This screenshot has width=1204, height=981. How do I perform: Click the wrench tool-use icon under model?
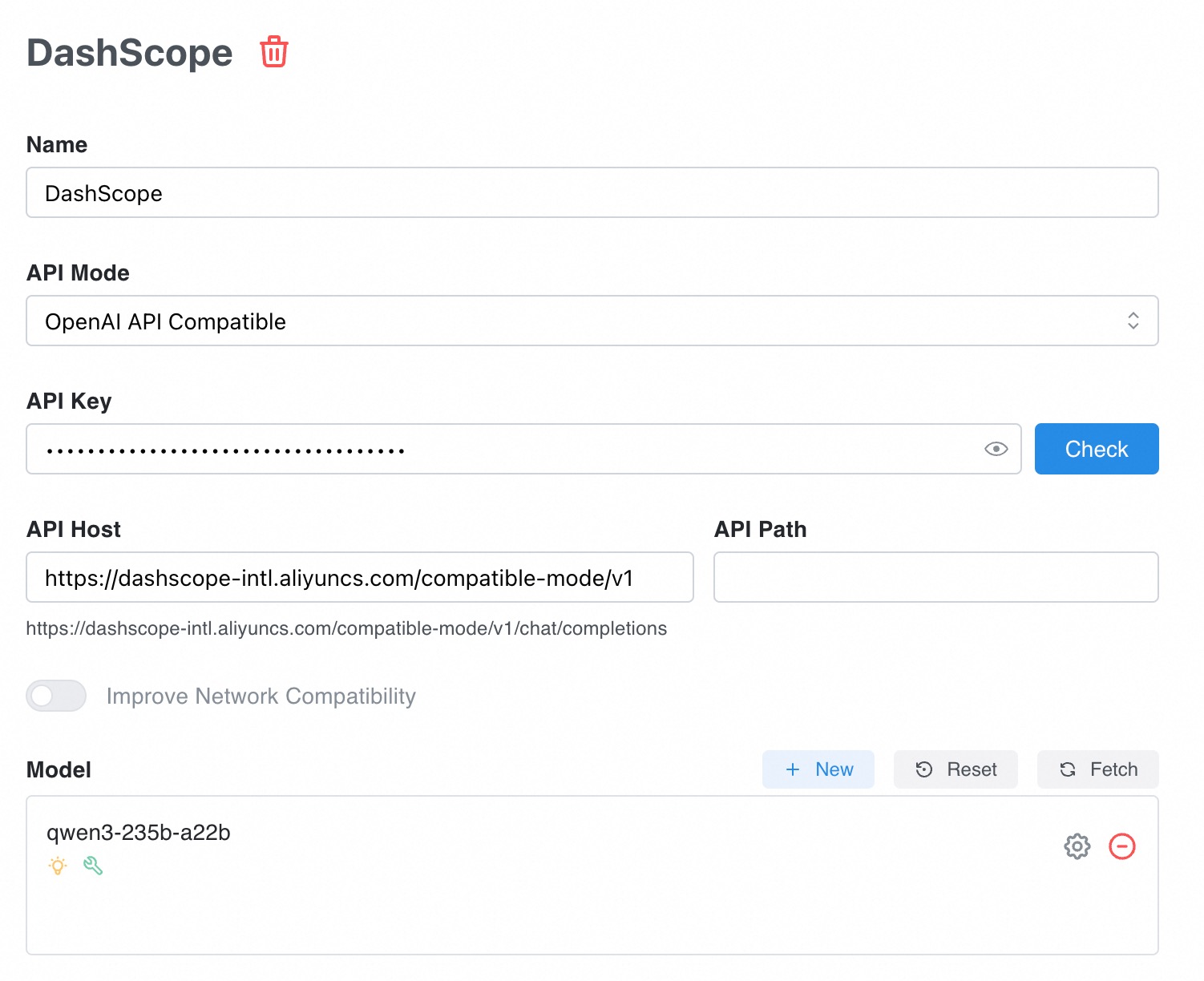pyautogui.click(x=93, y=866)
